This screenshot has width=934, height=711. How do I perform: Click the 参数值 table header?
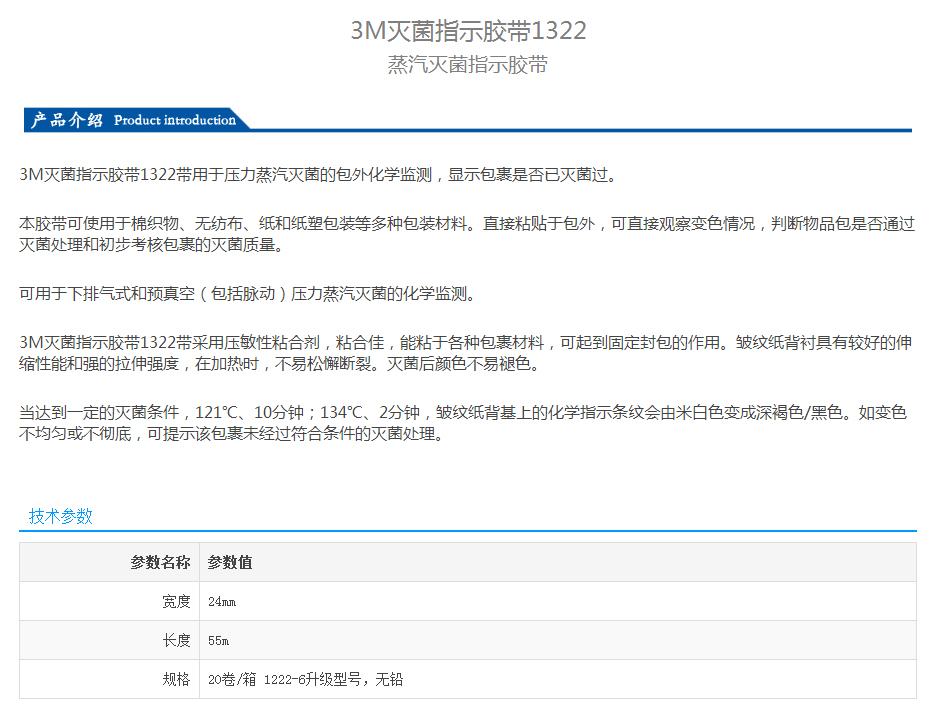[230, 562]
